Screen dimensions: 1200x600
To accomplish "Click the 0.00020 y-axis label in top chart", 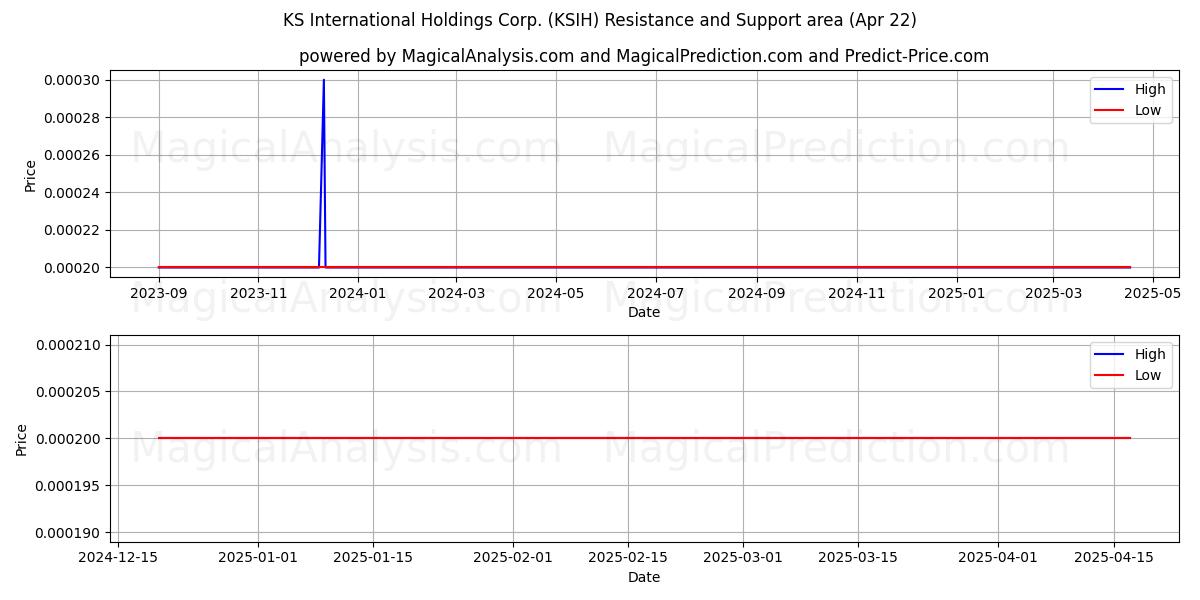I will tap(74, 268).
